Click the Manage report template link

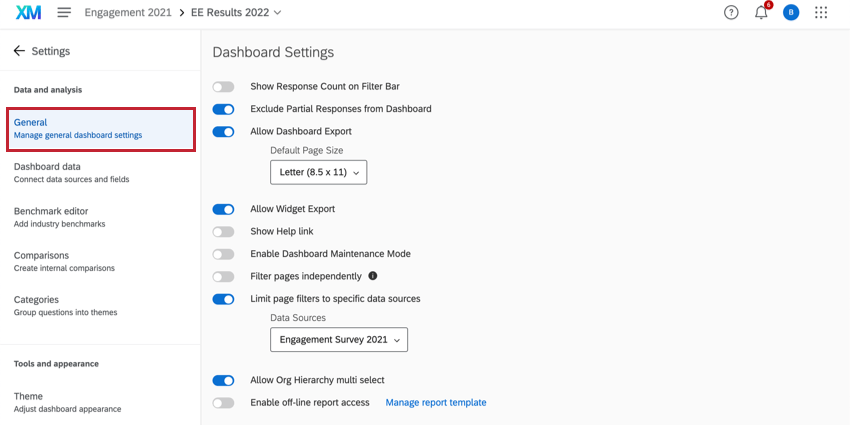click(x=436, y=403)
